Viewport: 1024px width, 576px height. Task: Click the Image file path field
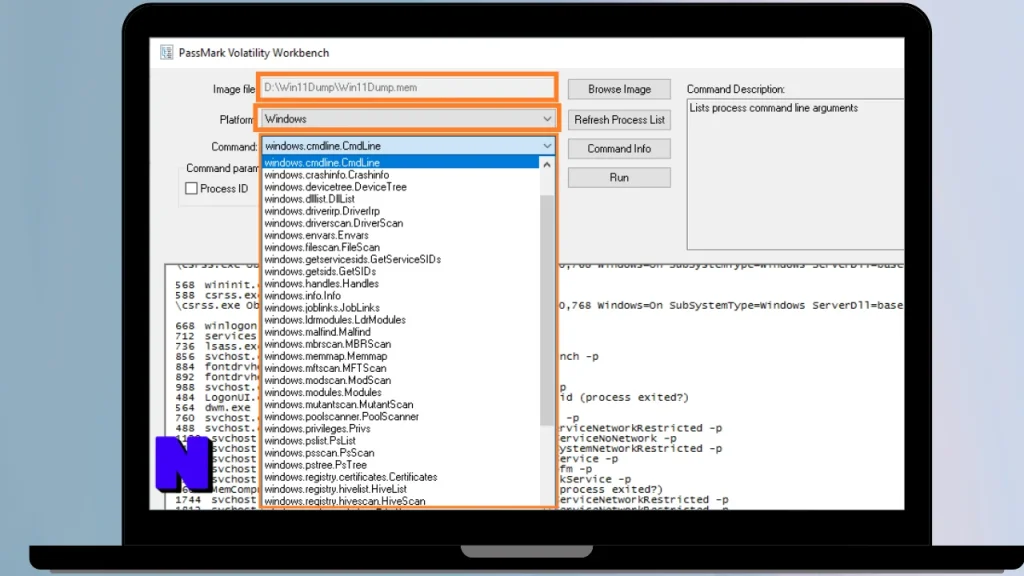pyautogui.click(x=407, y=87)
